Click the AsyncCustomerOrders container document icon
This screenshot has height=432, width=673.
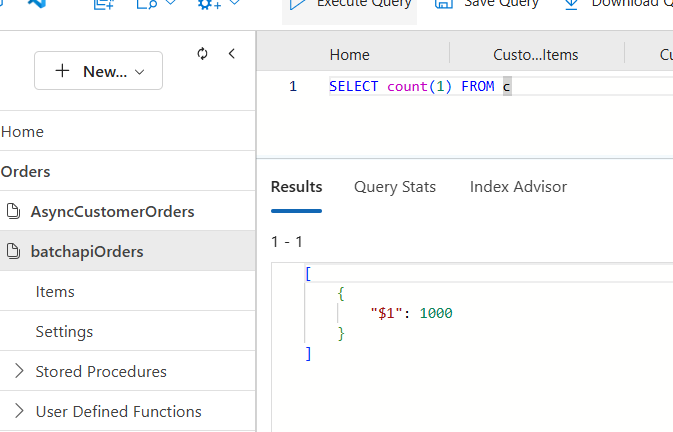tap(13, 211)
